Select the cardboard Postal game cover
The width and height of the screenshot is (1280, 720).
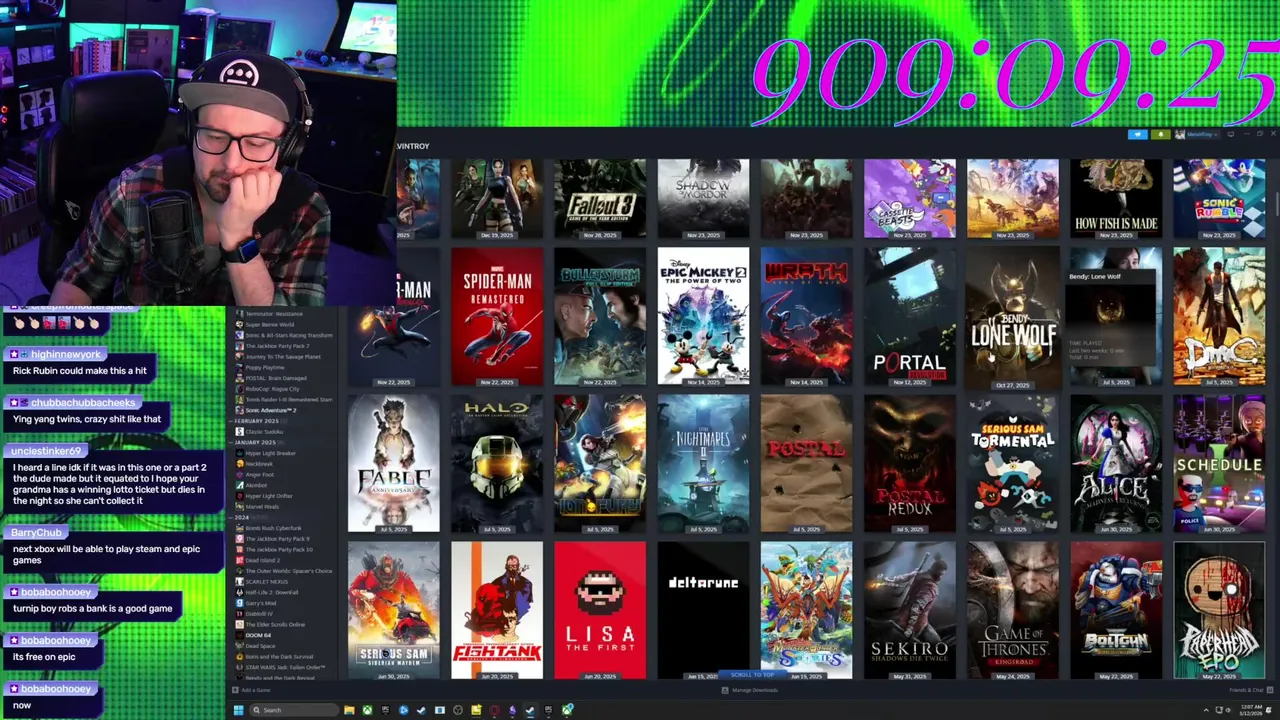coord(806,463)
